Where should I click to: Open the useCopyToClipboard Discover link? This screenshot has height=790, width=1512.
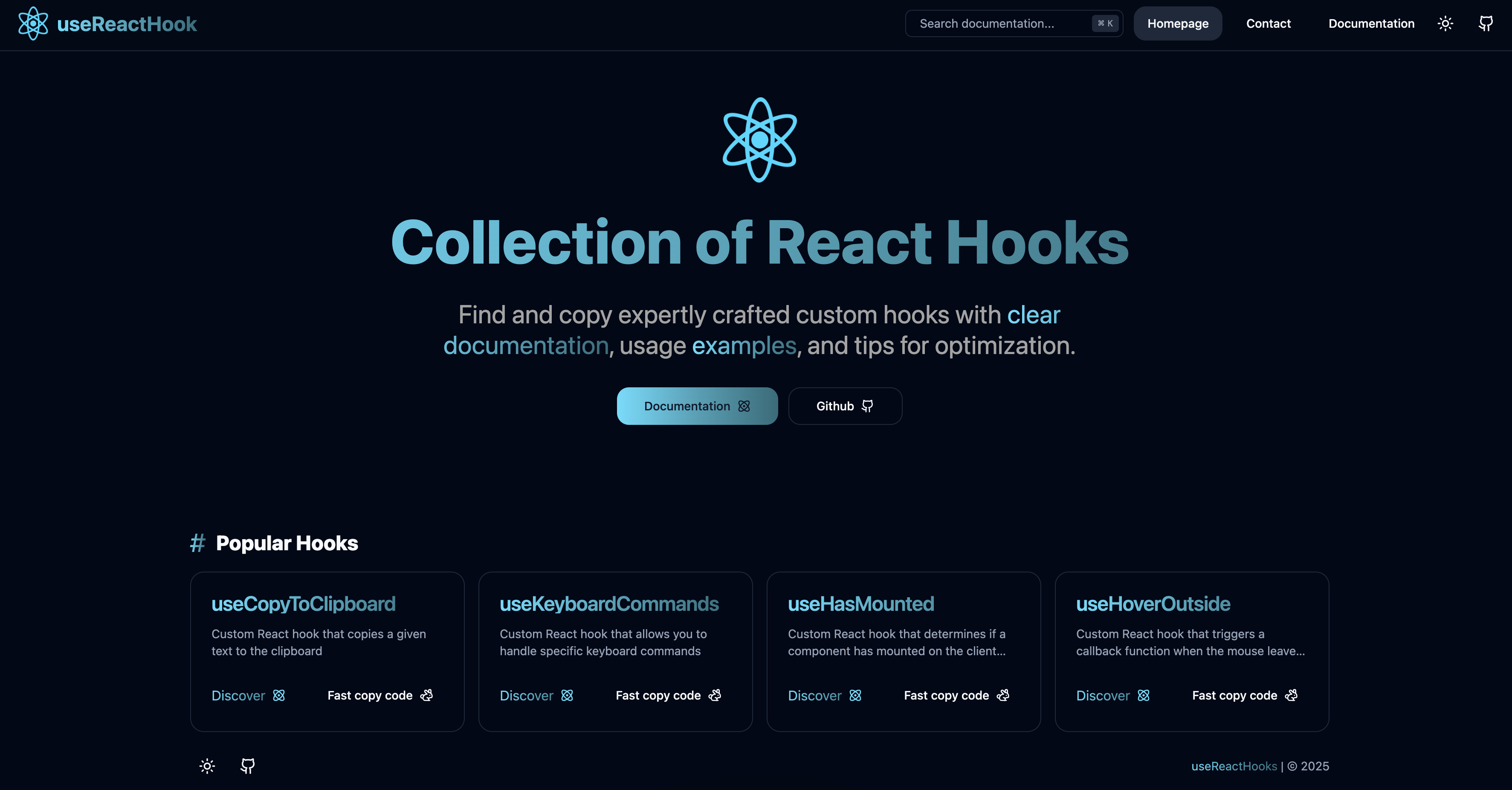pyautogui.click(x=238, y=695)
